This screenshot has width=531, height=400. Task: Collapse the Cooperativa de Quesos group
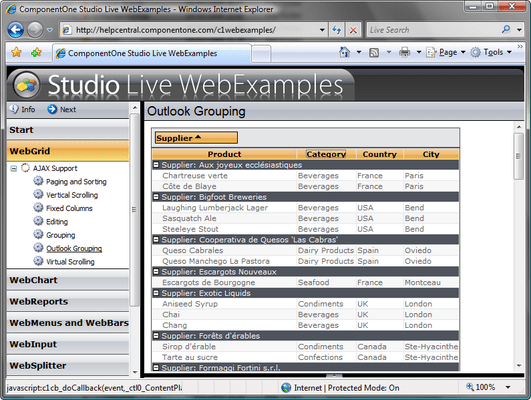coord(156,240)
